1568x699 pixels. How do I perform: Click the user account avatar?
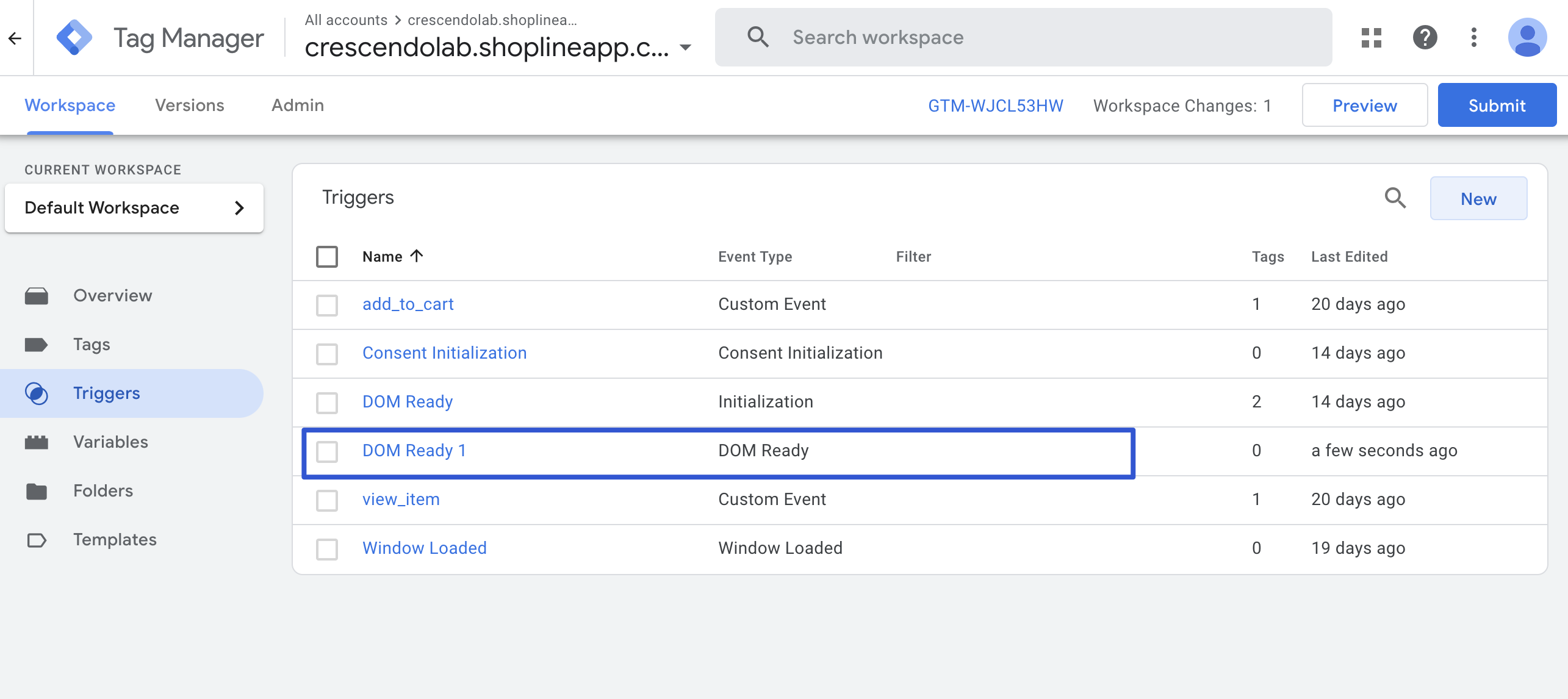(1527, 38)
